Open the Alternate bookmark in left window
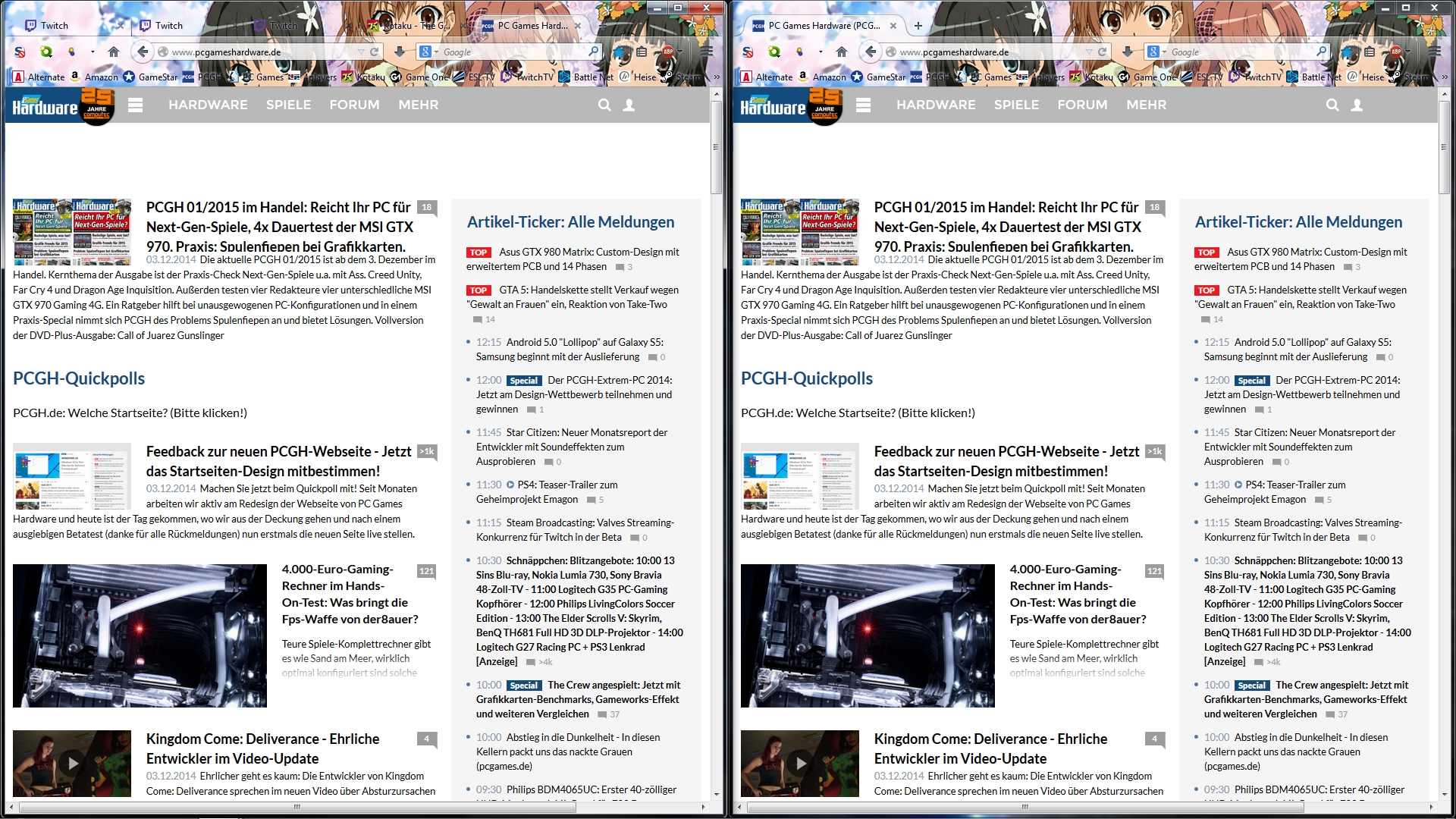The width and height of the screenshot is (1456, 819). pos(39,77)
